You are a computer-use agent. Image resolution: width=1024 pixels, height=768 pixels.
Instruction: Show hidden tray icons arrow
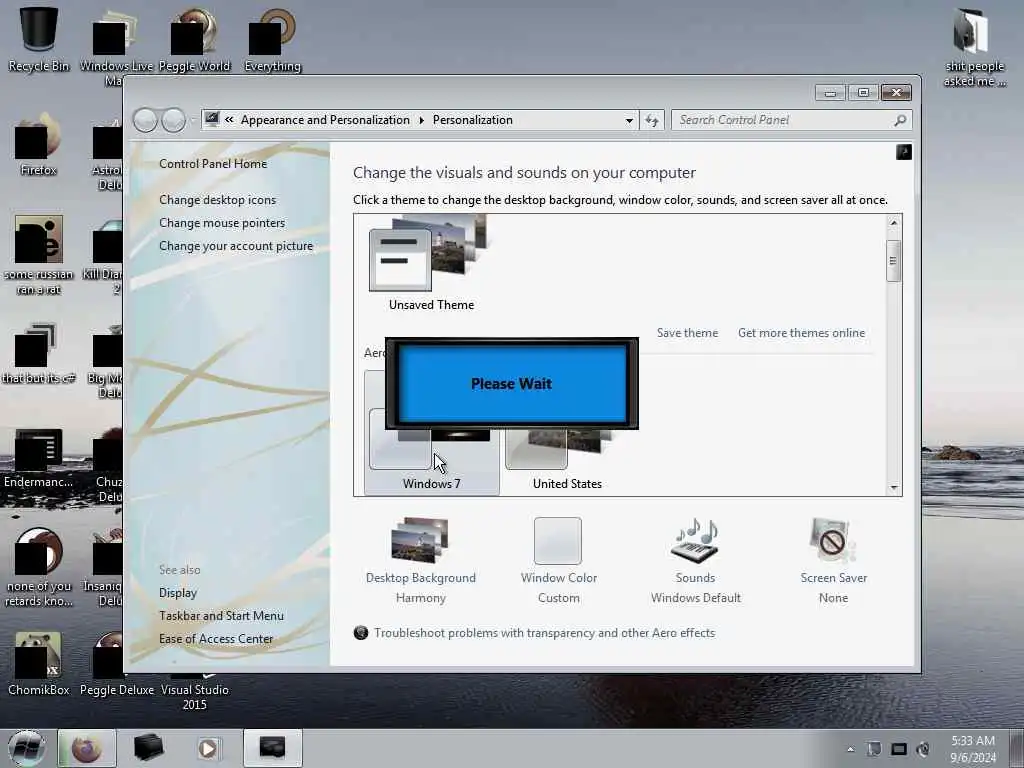tap(850, 749)
